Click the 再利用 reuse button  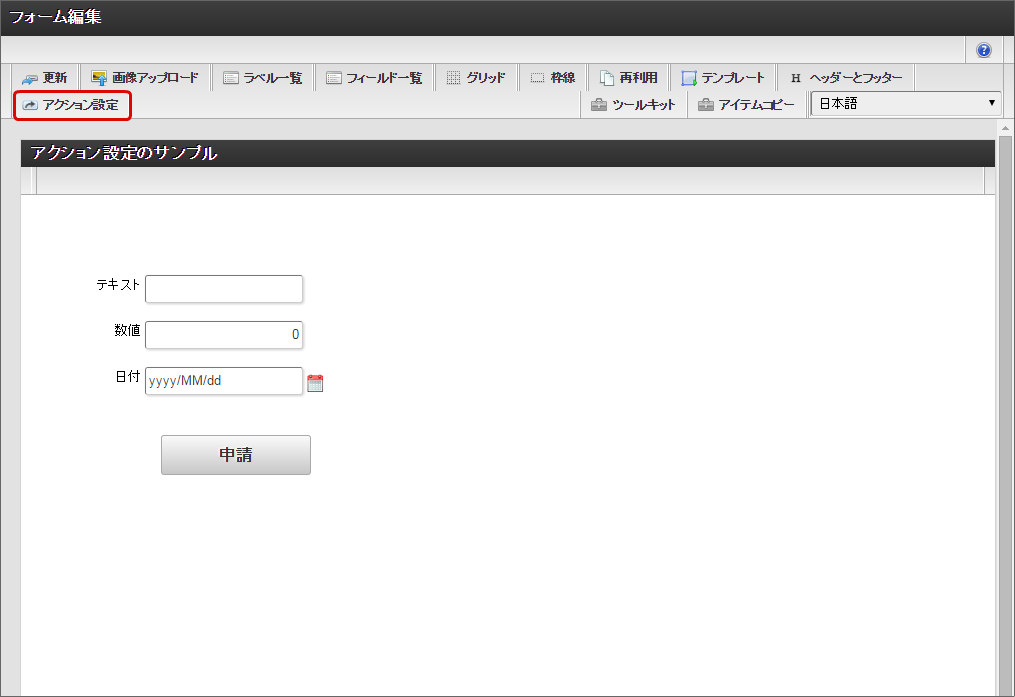click(629, 78)
